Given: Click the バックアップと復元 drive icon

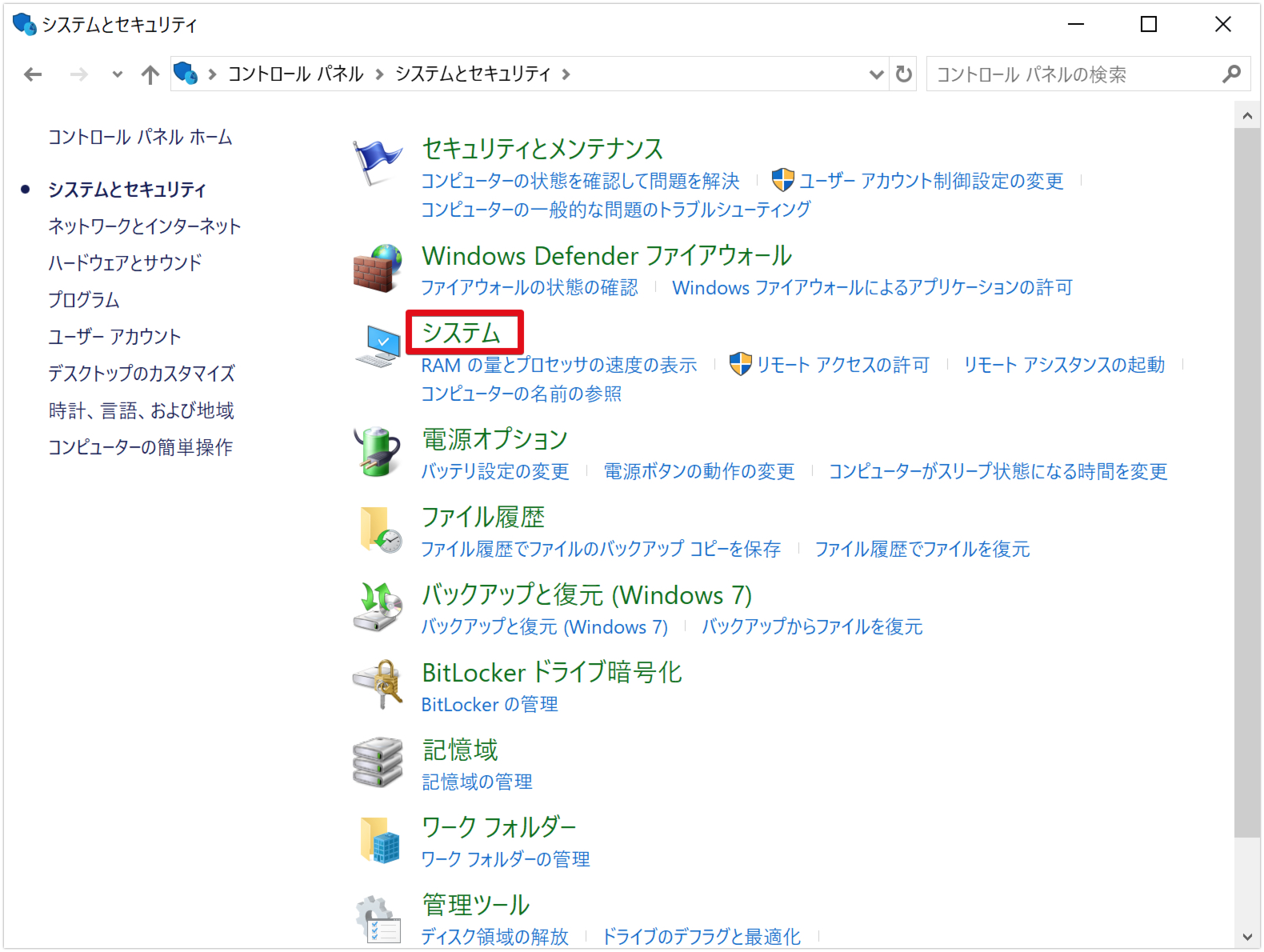Looking at the screenshot, I should pyautogui.click(x=378, y=606).
